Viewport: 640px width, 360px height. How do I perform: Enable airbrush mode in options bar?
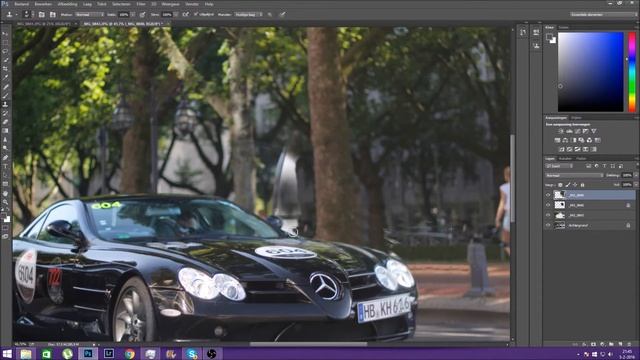(x=186, y=14)
